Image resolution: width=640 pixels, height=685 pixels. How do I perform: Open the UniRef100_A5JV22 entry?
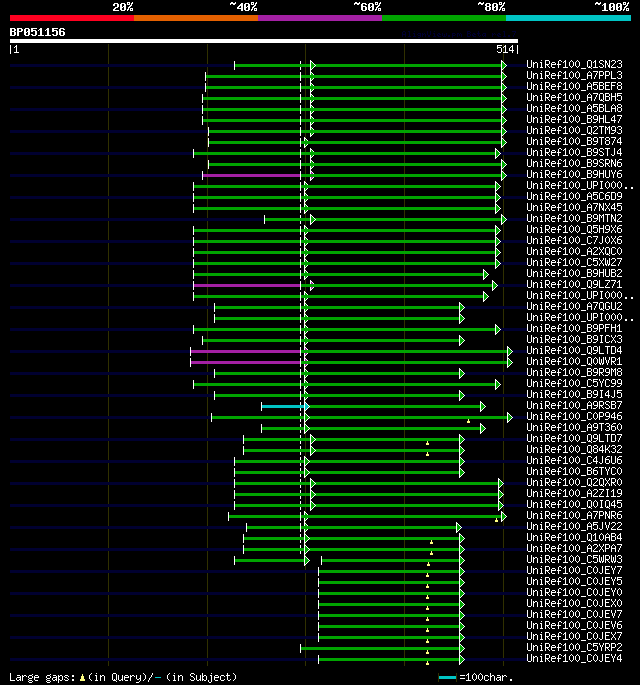(x=574, y=526)
